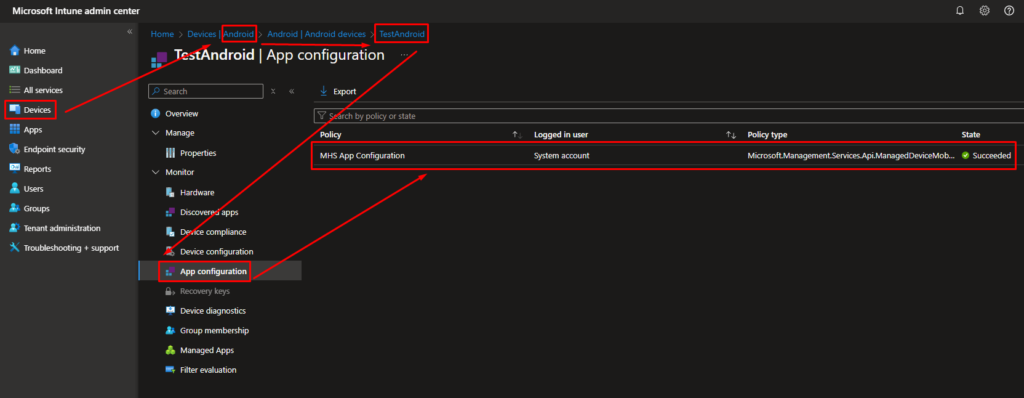Open the ellipsis menu beside page title

tap(404, 55)
